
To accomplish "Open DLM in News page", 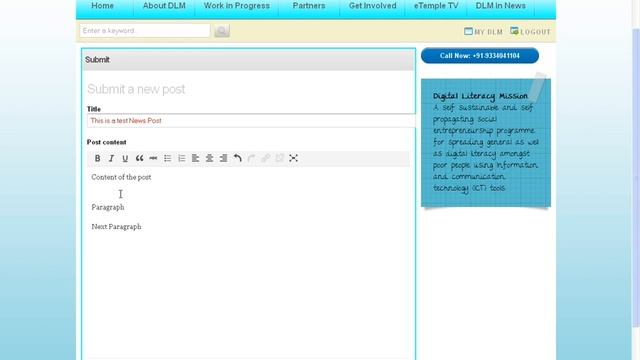I will [x=500, y=6].
